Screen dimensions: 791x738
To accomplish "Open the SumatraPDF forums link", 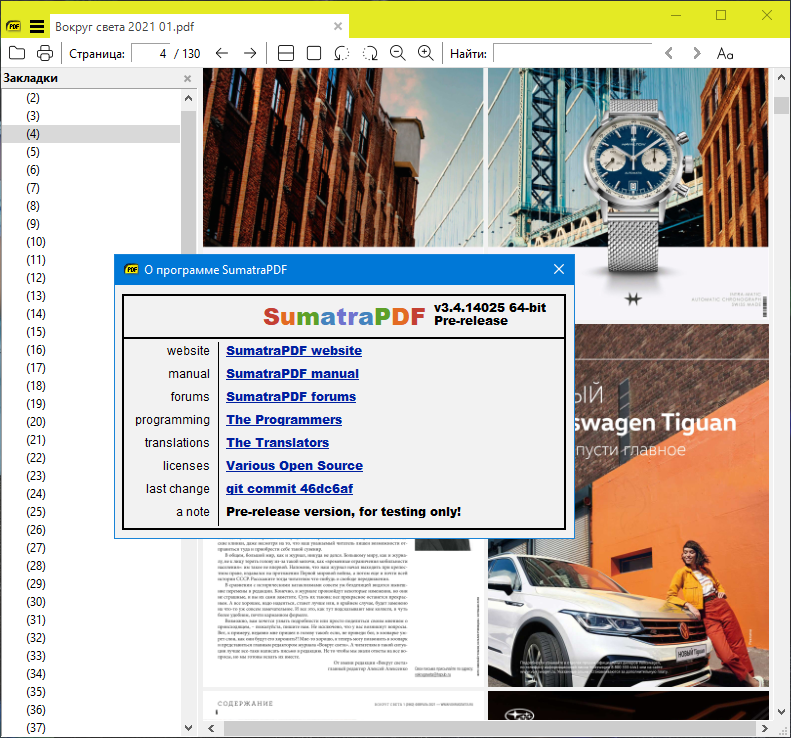I will tap(291, 397).
